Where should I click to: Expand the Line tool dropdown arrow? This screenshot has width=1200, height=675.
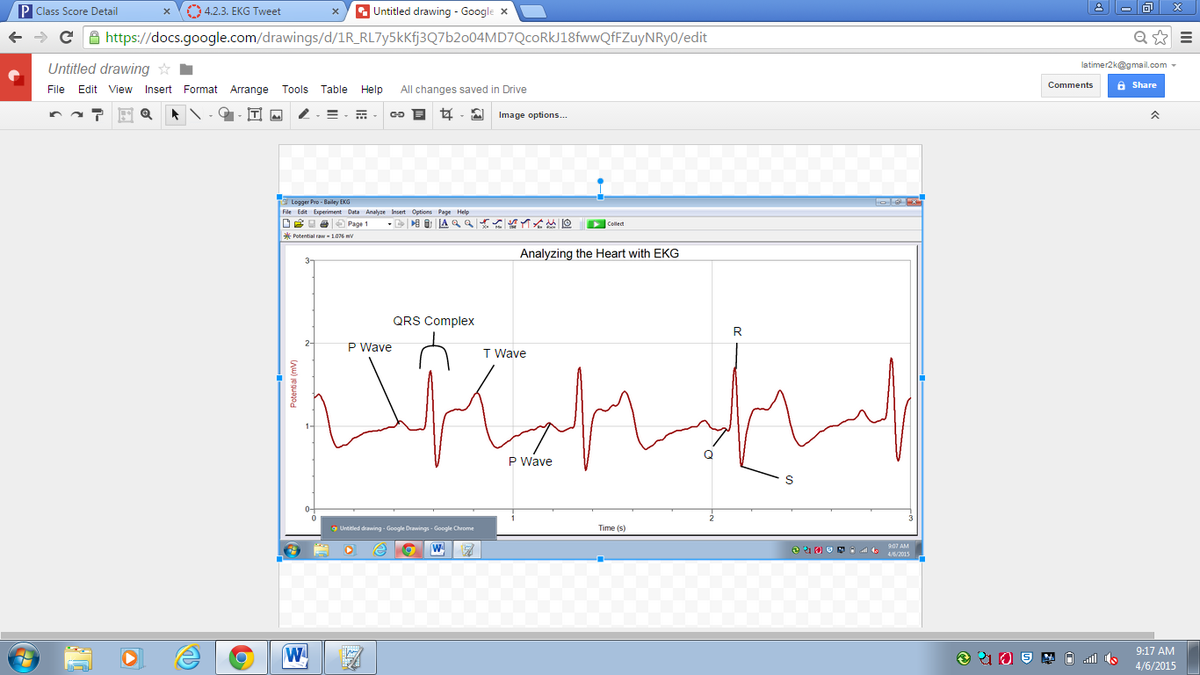pyautogui.click(x=210, y=116)
